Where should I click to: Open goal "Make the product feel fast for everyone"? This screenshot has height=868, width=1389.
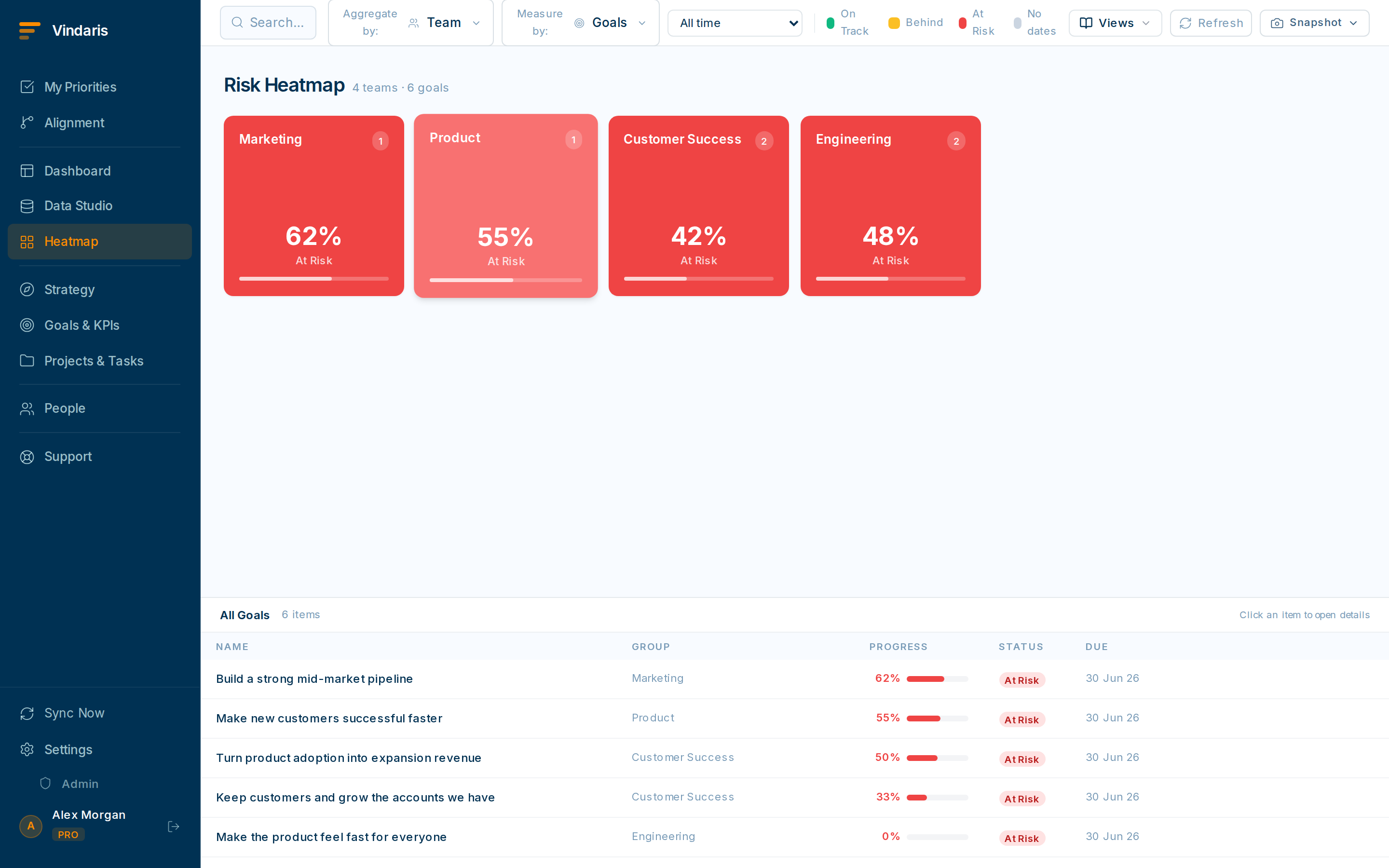794,837
